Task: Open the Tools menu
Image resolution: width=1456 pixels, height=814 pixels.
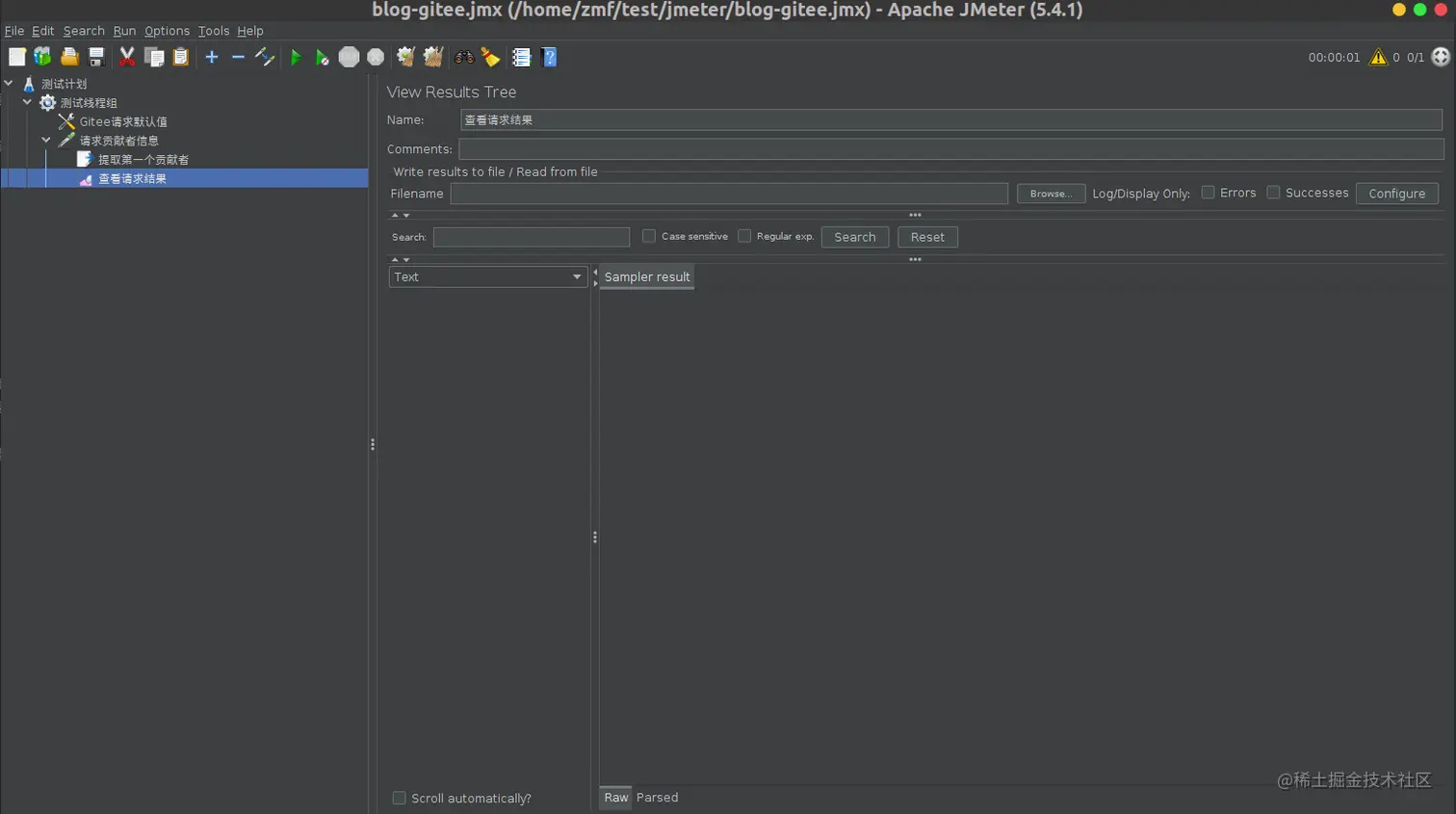Action: [214, 31]
